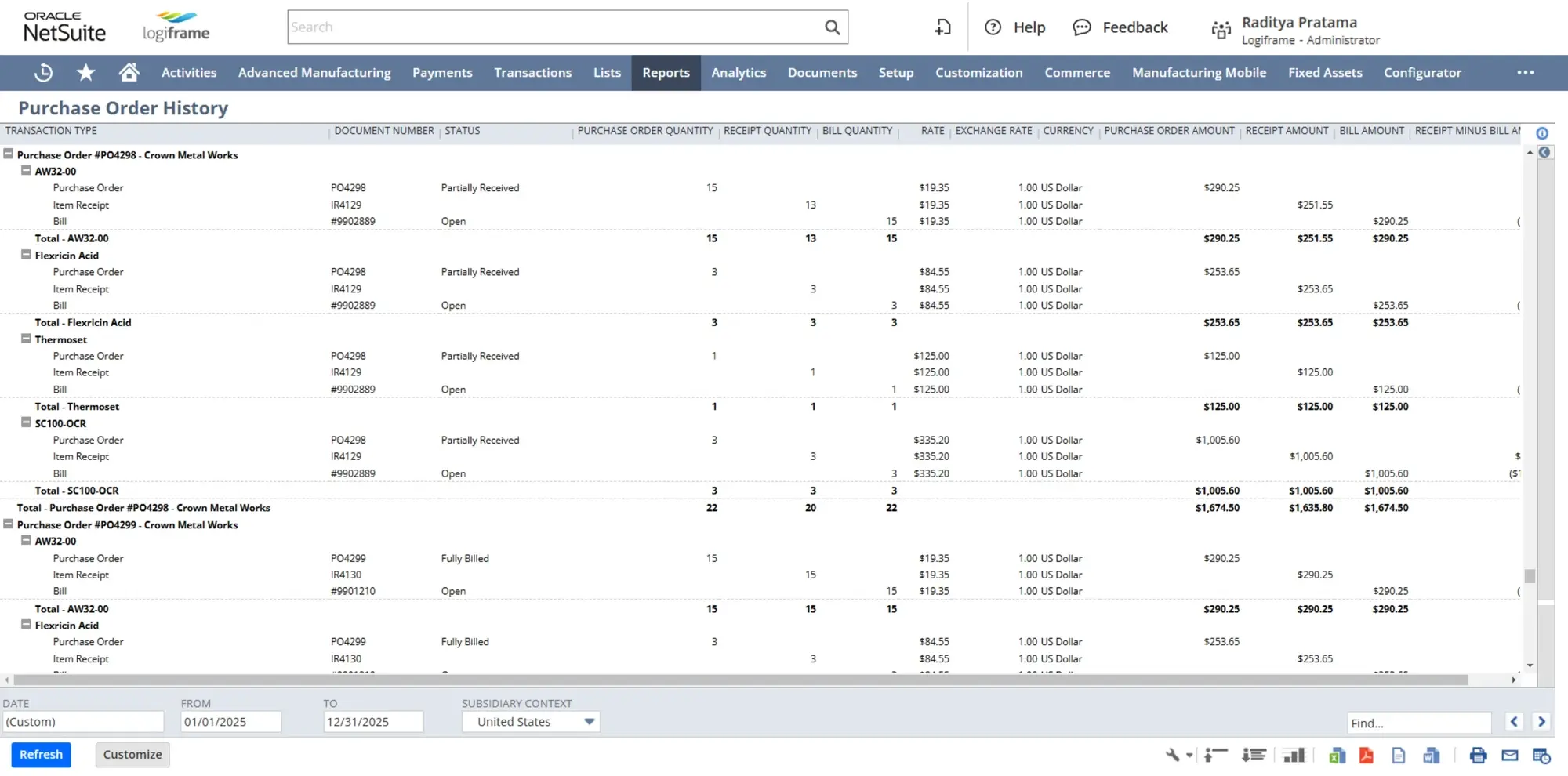Collapse the AW32-00 item section

point(24,171)
